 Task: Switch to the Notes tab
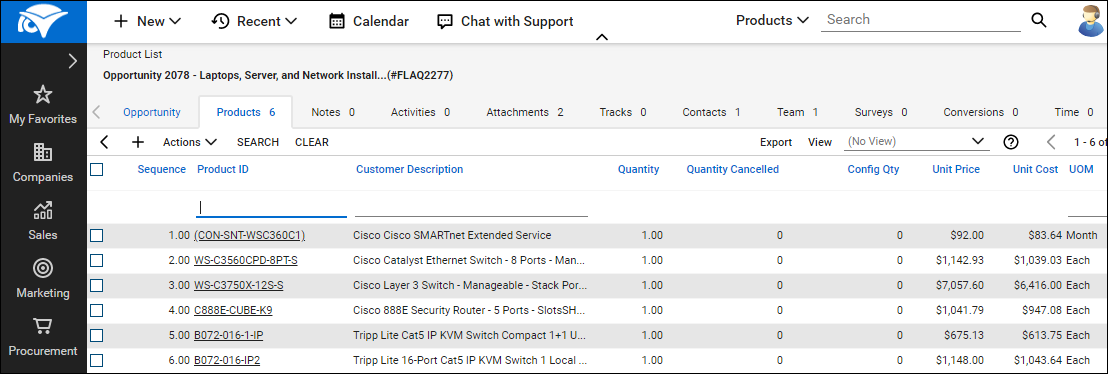333,112
